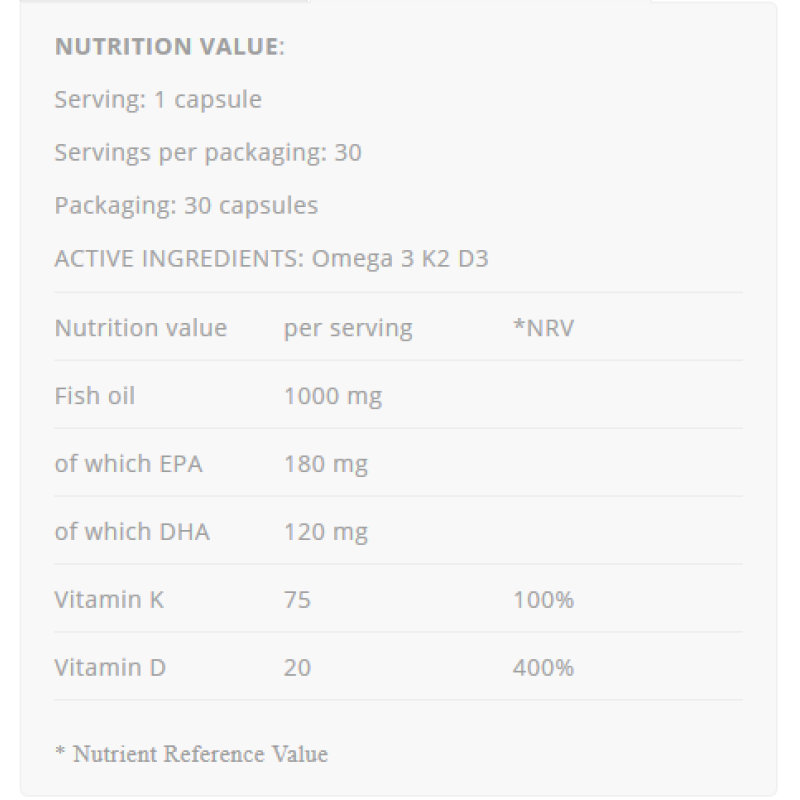Select the 'Vitamin D' row label
Screen dimensions: 800x800
(x=110, y=668)
